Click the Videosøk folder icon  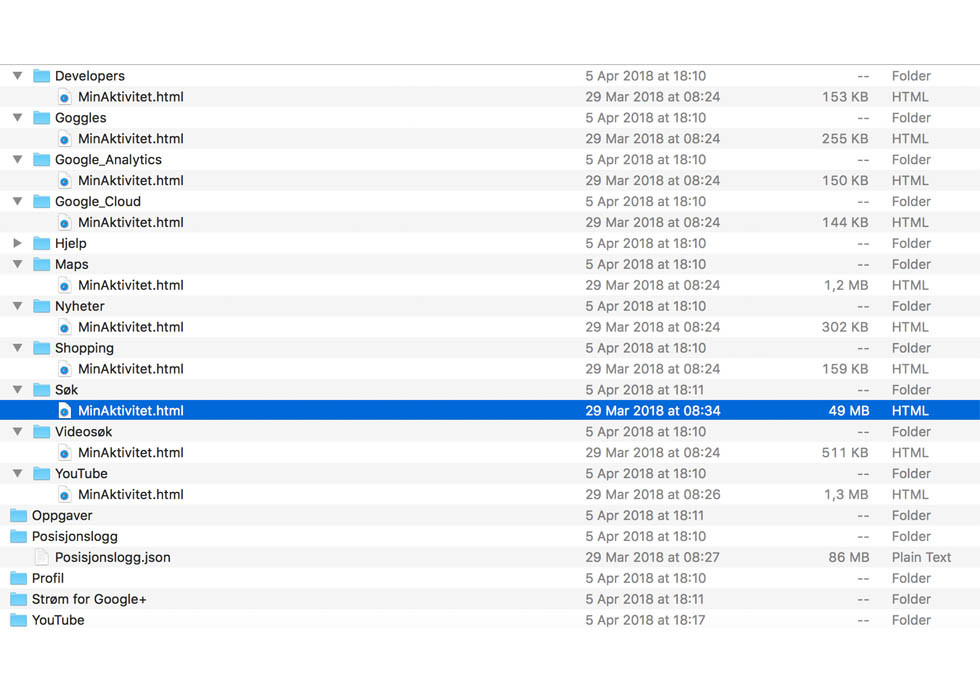pyautogui.click(x=41, y=431)
